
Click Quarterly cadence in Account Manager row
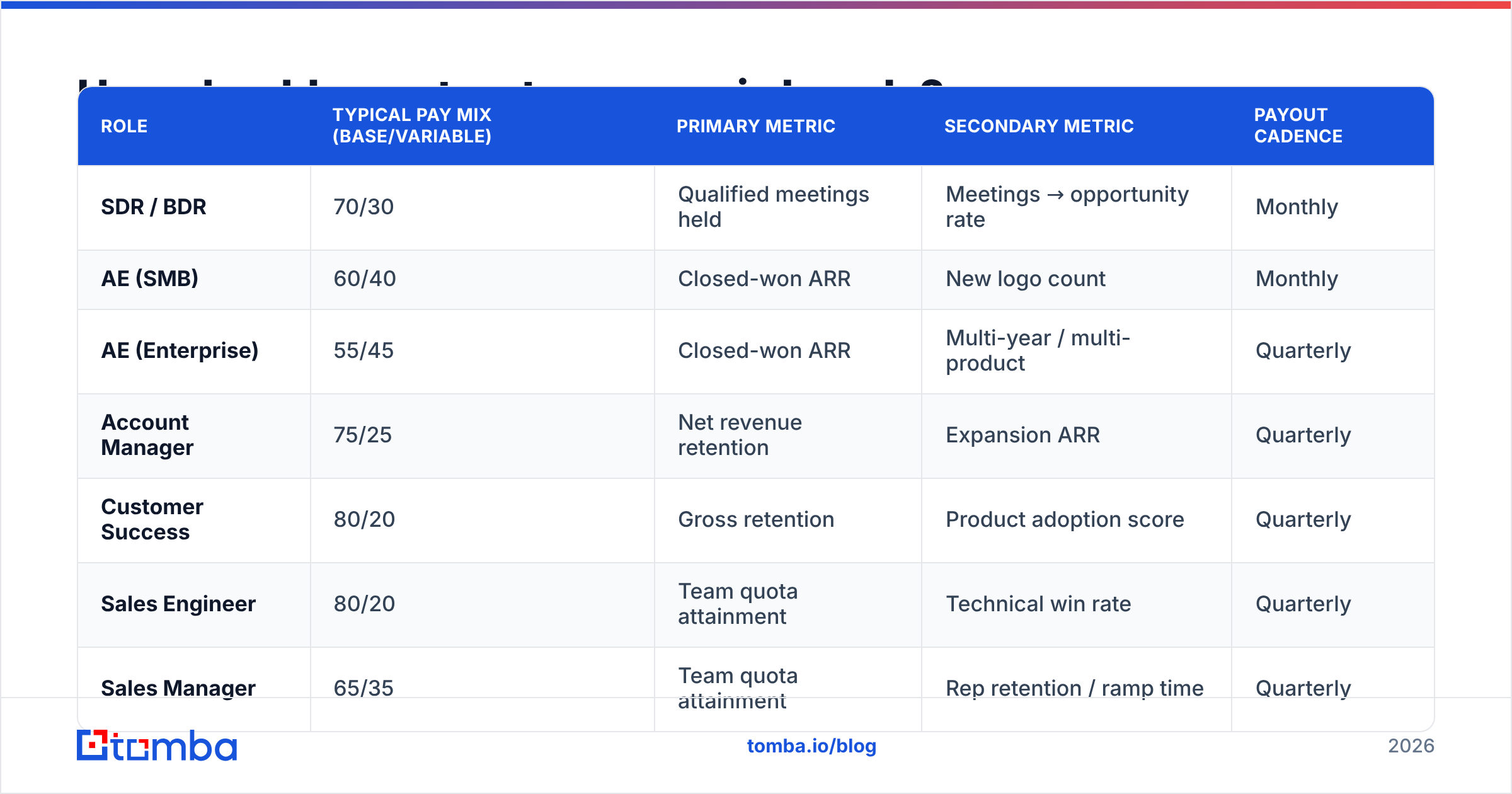point(1303,435)
